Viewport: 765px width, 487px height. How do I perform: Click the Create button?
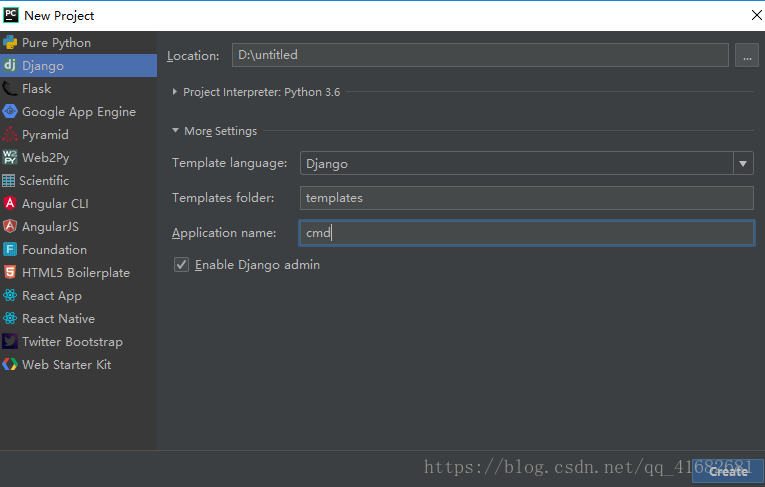point(728,471)
